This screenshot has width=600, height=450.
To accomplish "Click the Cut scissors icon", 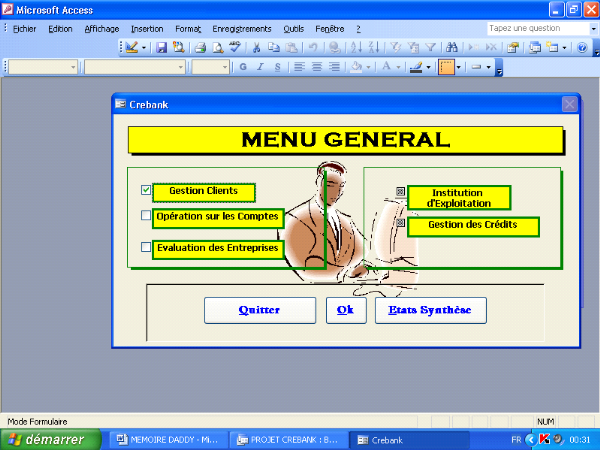I will coord(256,47).
